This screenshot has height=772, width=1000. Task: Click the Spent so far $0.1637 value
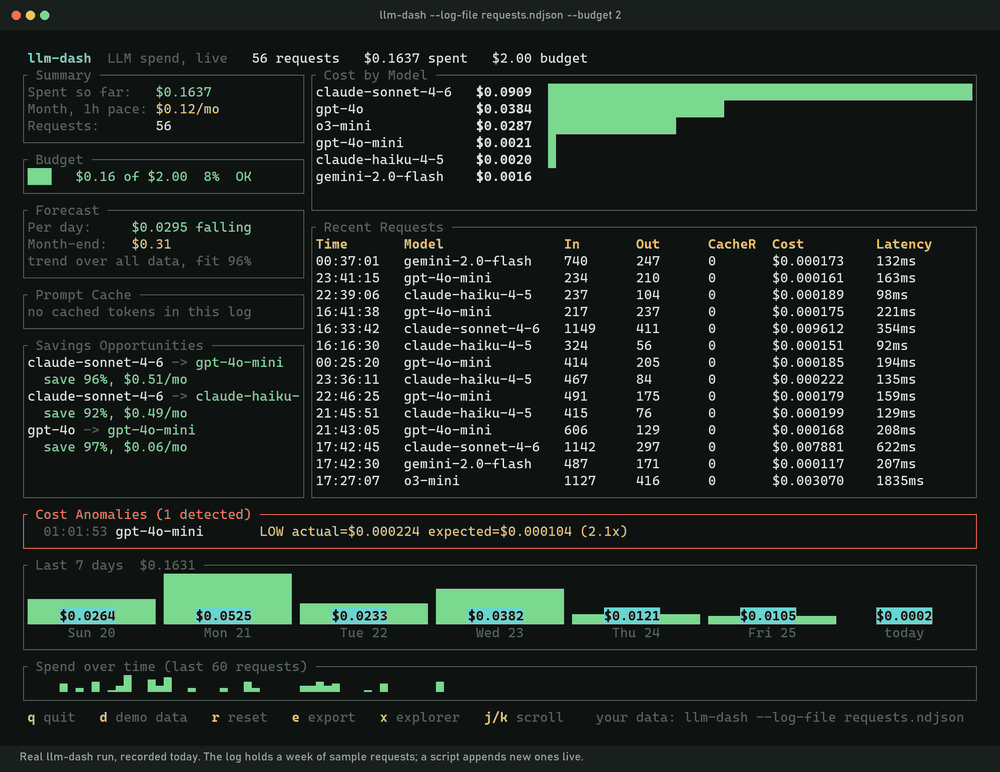184,92
